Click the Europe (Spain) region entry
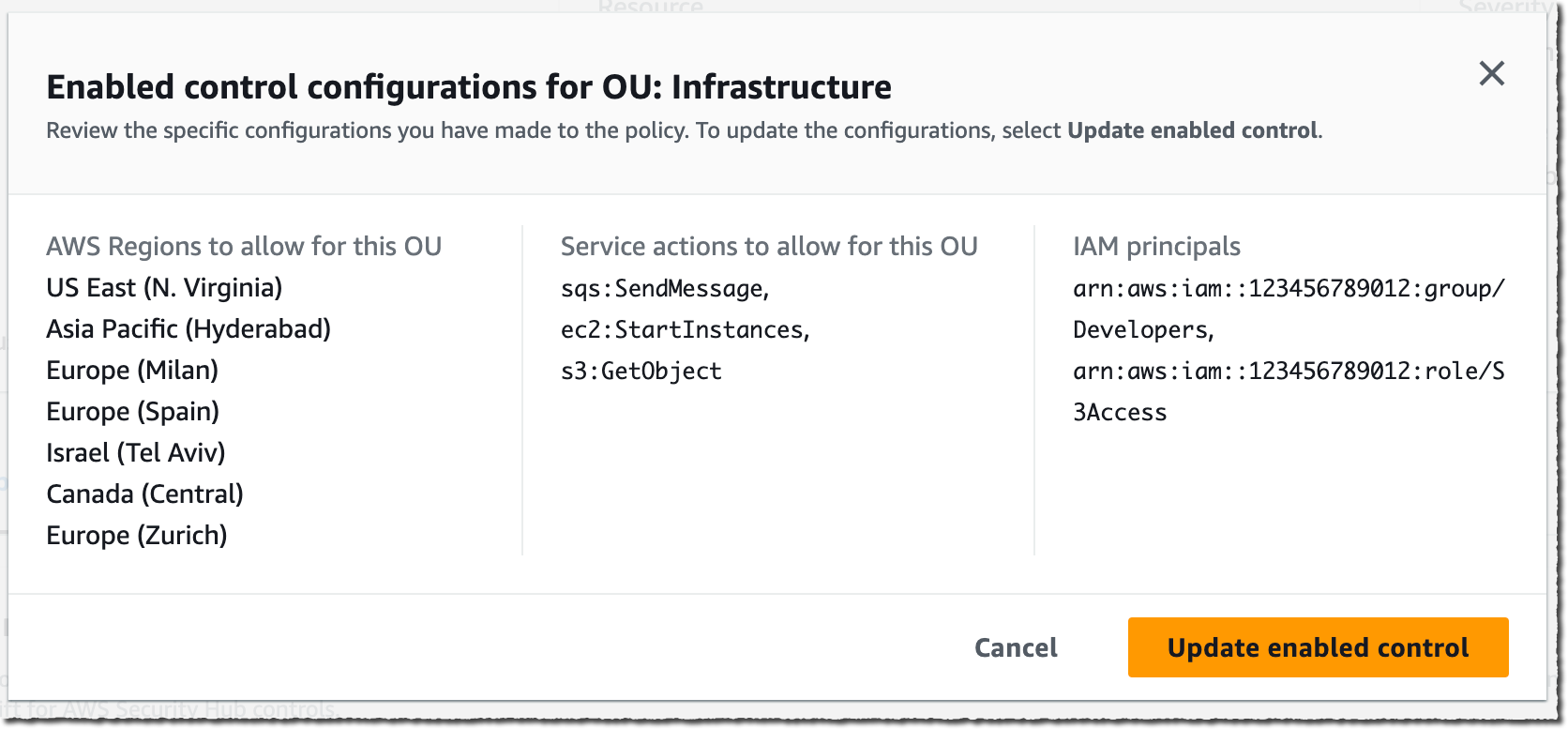Viewport: 1568px width, 729px height. tap(132, 411)
